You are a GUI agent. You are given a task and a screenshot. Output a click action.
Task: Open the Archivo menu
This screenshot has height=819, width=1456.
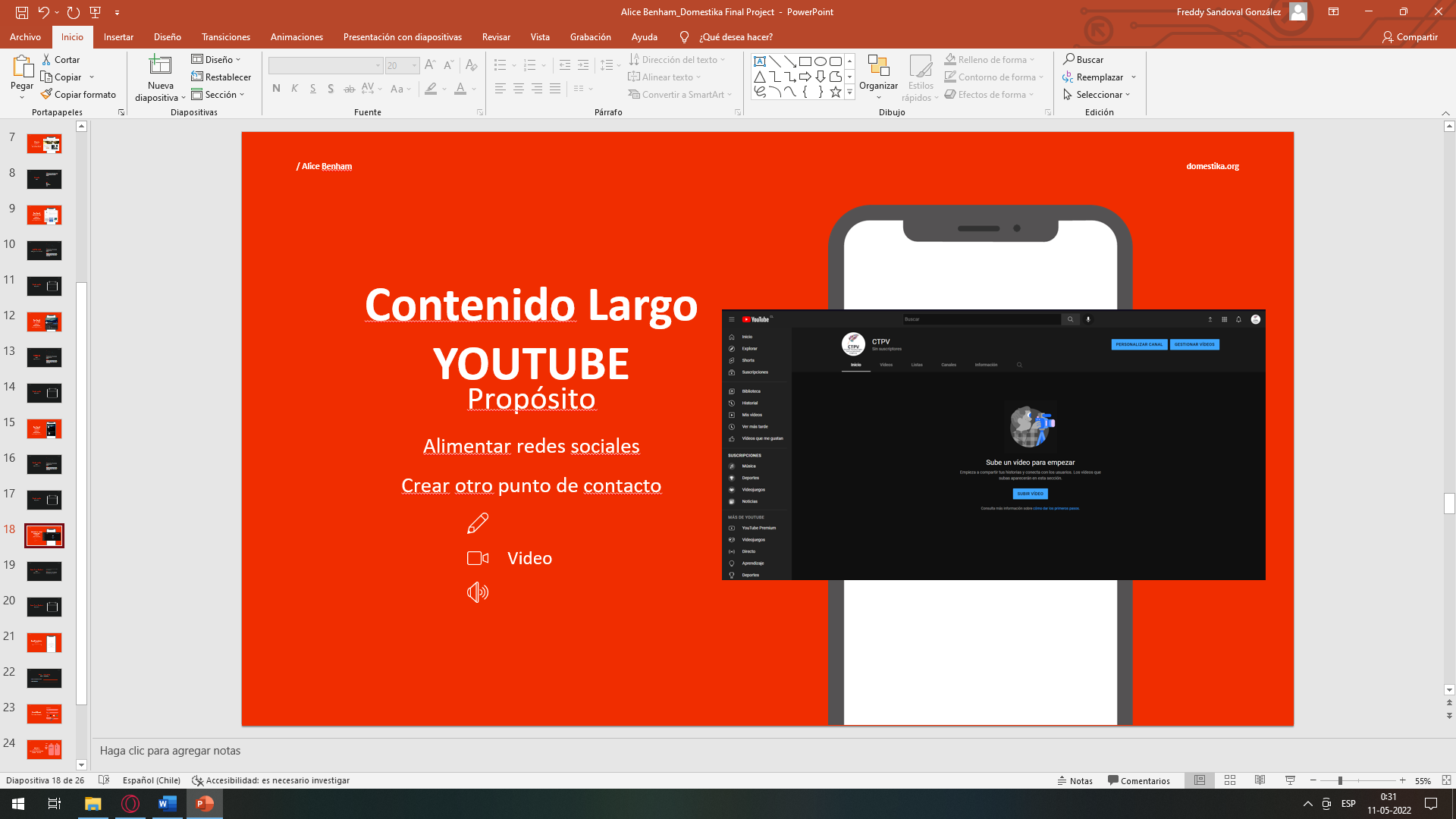(x=25, y=36)
